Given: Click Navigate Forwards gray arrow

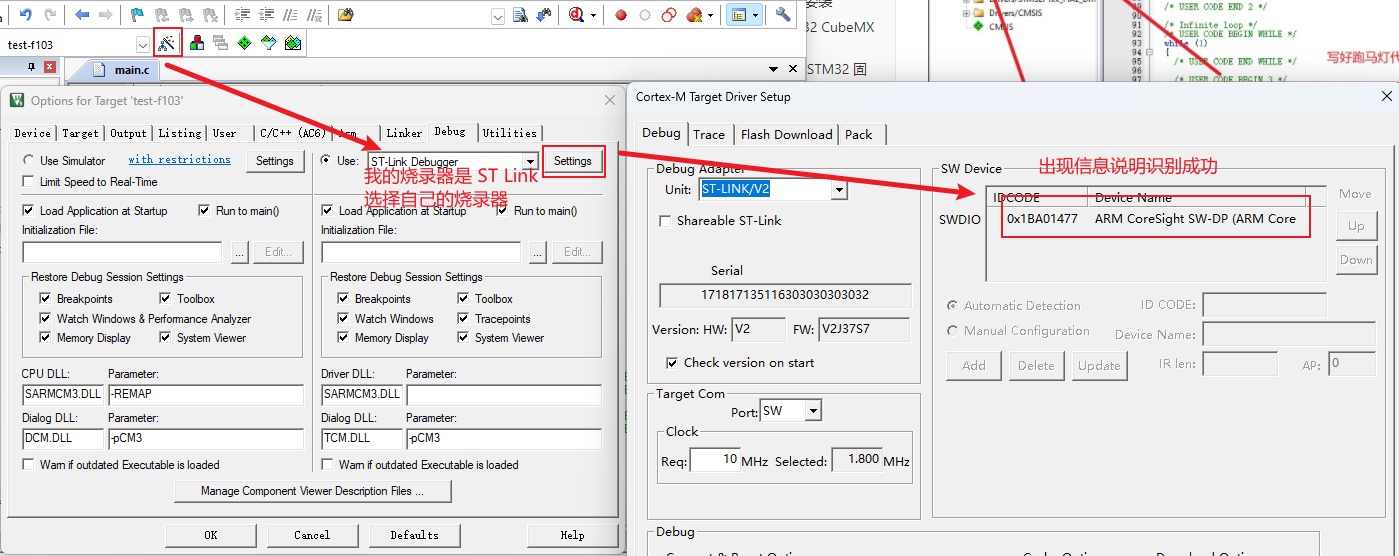Looking at the screenshot, I should coord(104,15).
